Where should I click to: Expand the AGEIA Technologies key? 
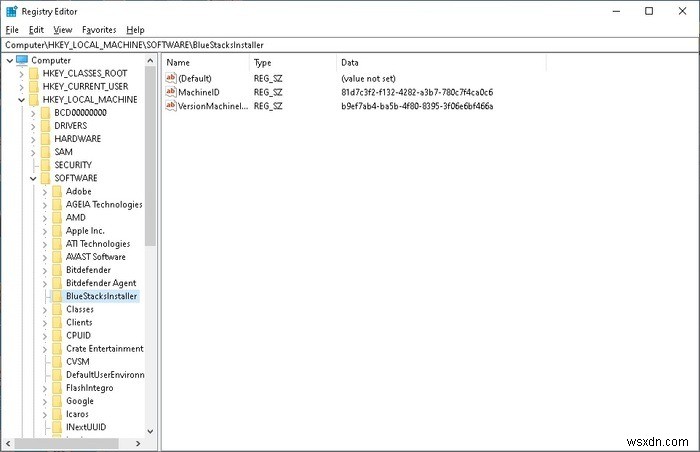pyautogui.click(x=44, y=205)
